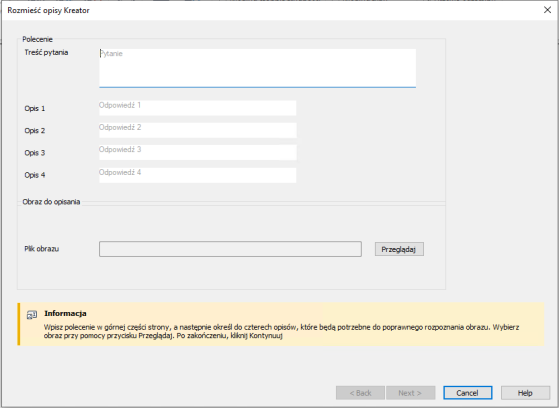This screenshot has height=408, width=559.
Task: Click into the Odpowiedź 1 field
Action: (198, 108)
